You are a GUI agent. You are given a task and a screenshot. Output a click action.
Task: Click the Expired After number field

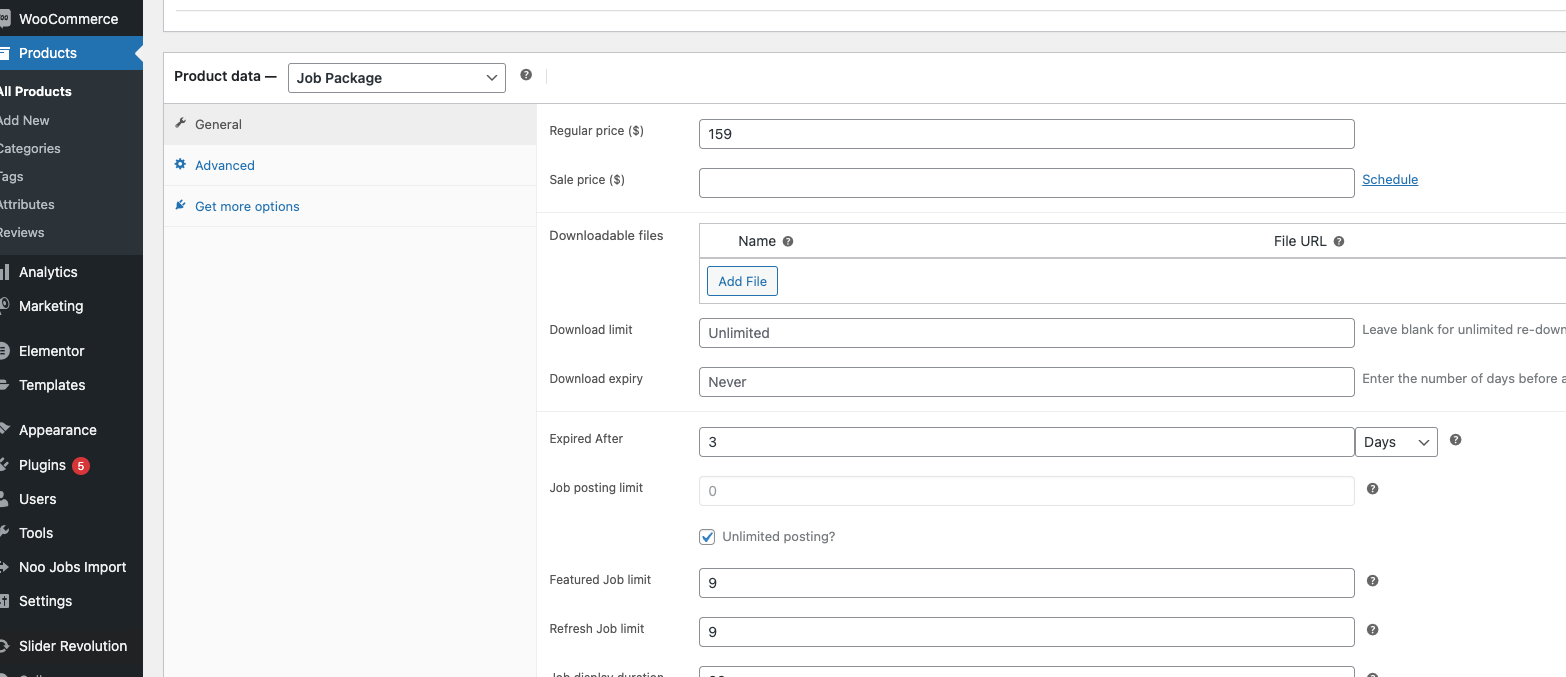pos(1027,442)
